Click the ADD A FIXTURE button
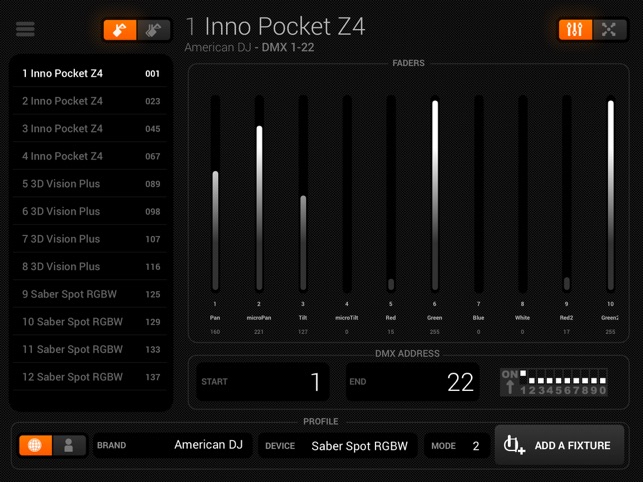 coord(559,445)
